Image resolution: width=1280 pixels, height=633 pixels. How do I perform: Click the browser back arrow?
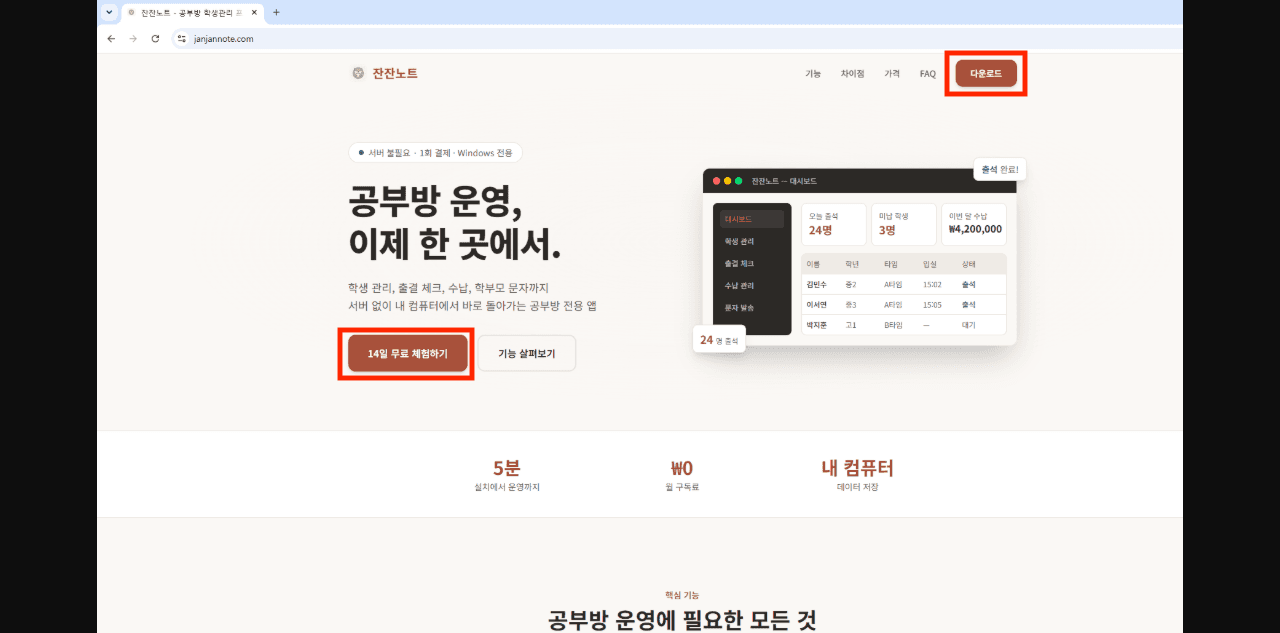pos(111,39)
